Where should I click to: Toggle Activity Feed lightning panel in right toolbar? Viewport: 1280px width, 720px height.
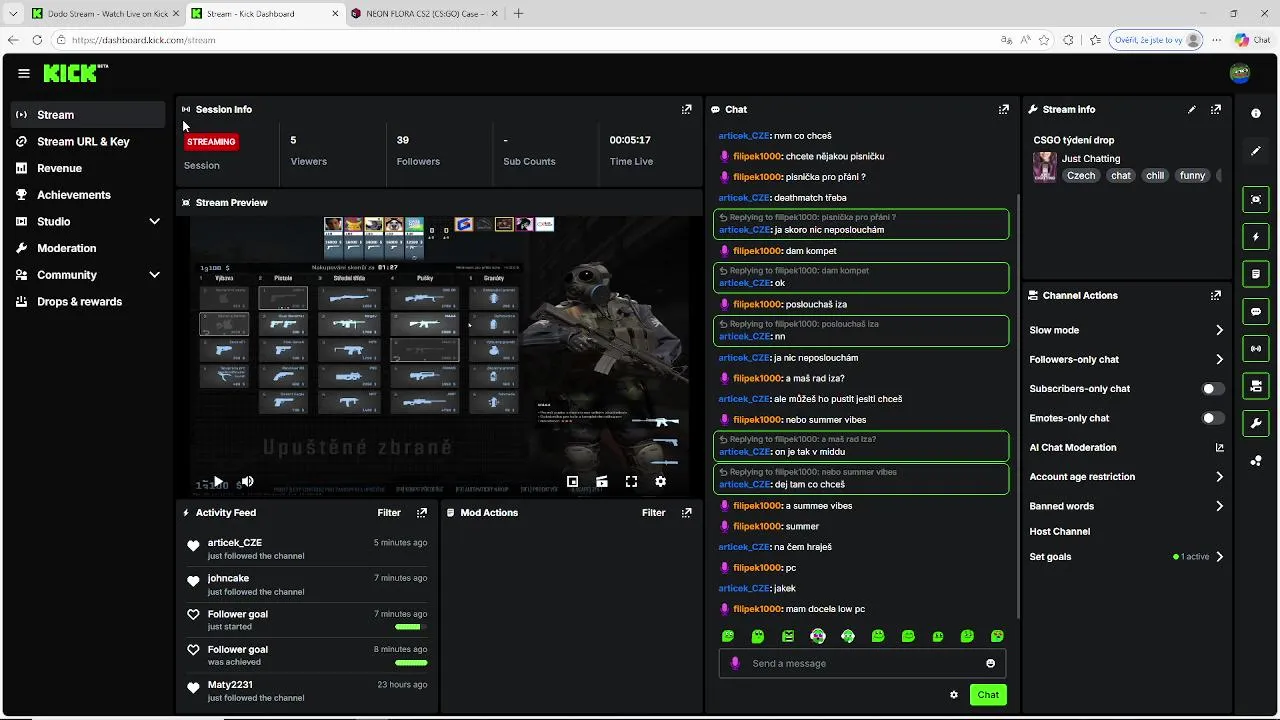tap(1256, 236)
